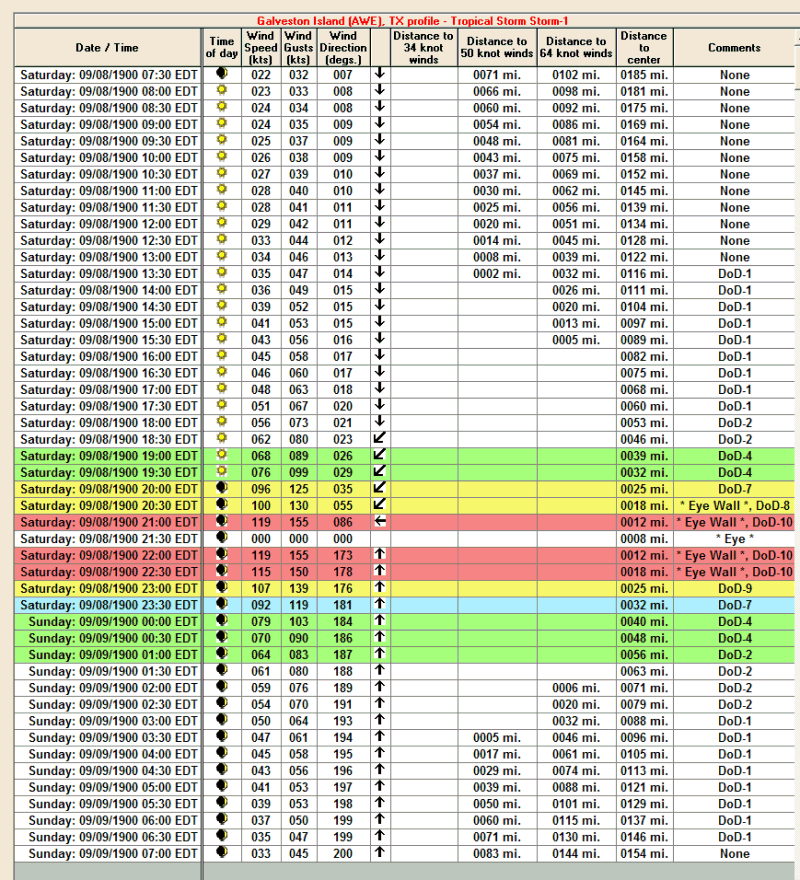Image resolution: width=800 pixels, height=880 pixels.
Task: Click the Time of day column header
Action: [222, 48]
